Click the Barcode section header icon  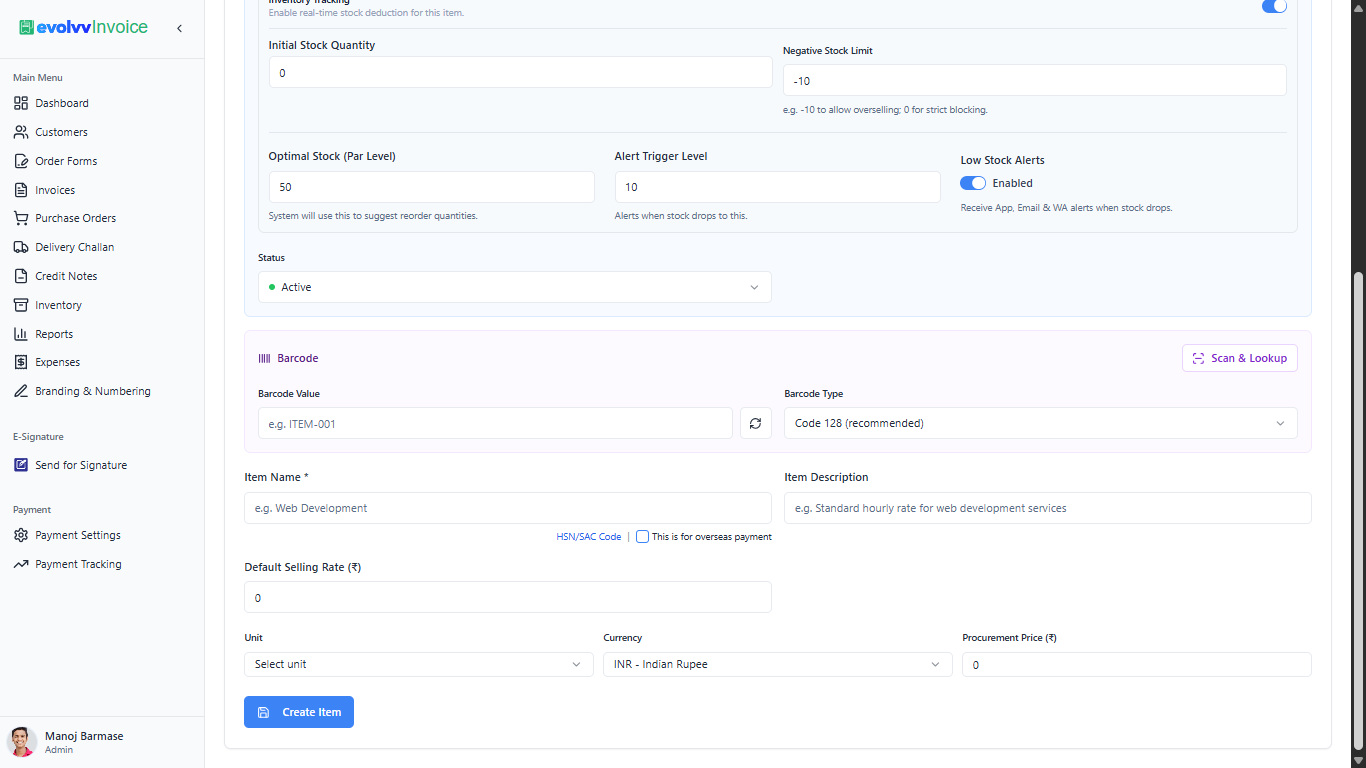point(264,358)
